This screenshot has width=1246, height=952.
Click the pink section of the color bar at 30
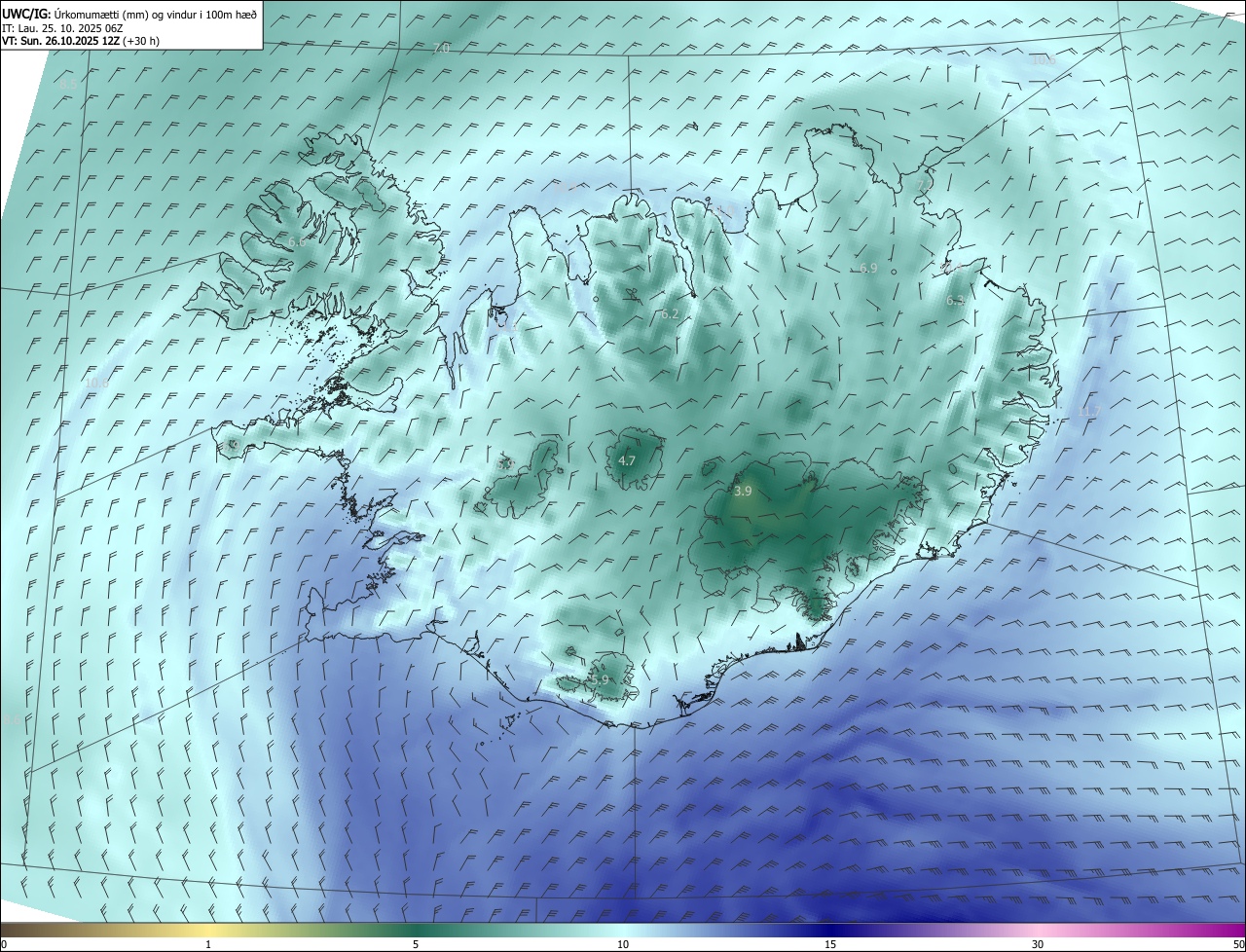tap(1038, 930)
